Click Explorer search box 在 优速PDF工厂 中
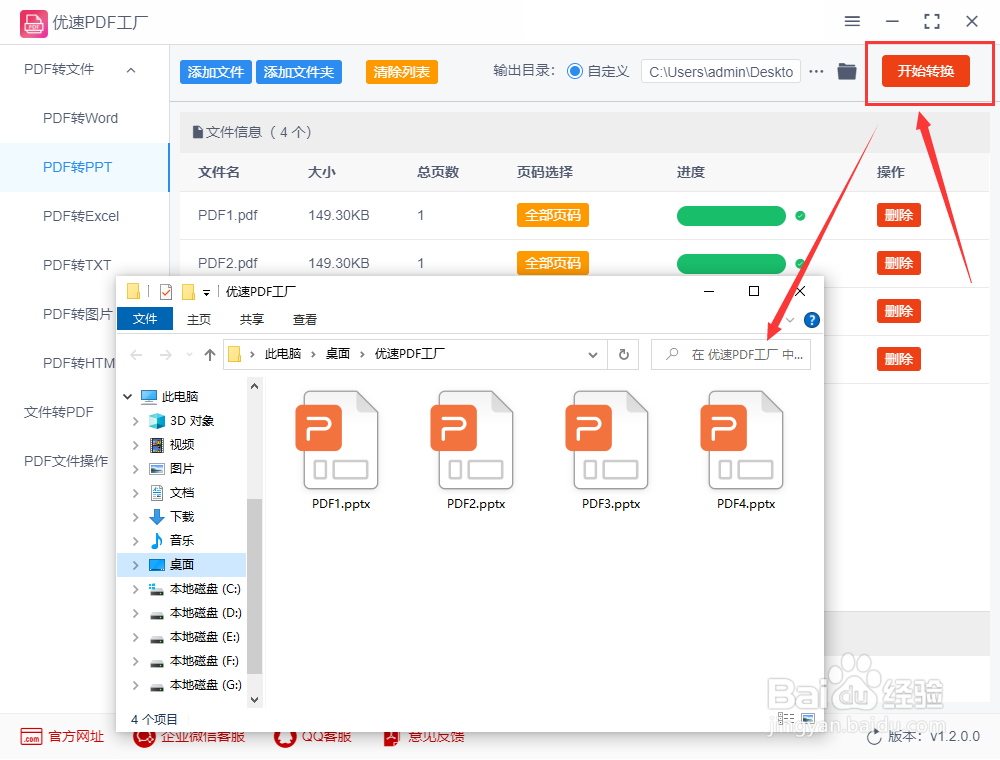The width and height of the screenshot is (1000, 760). [x=731, y=354]
